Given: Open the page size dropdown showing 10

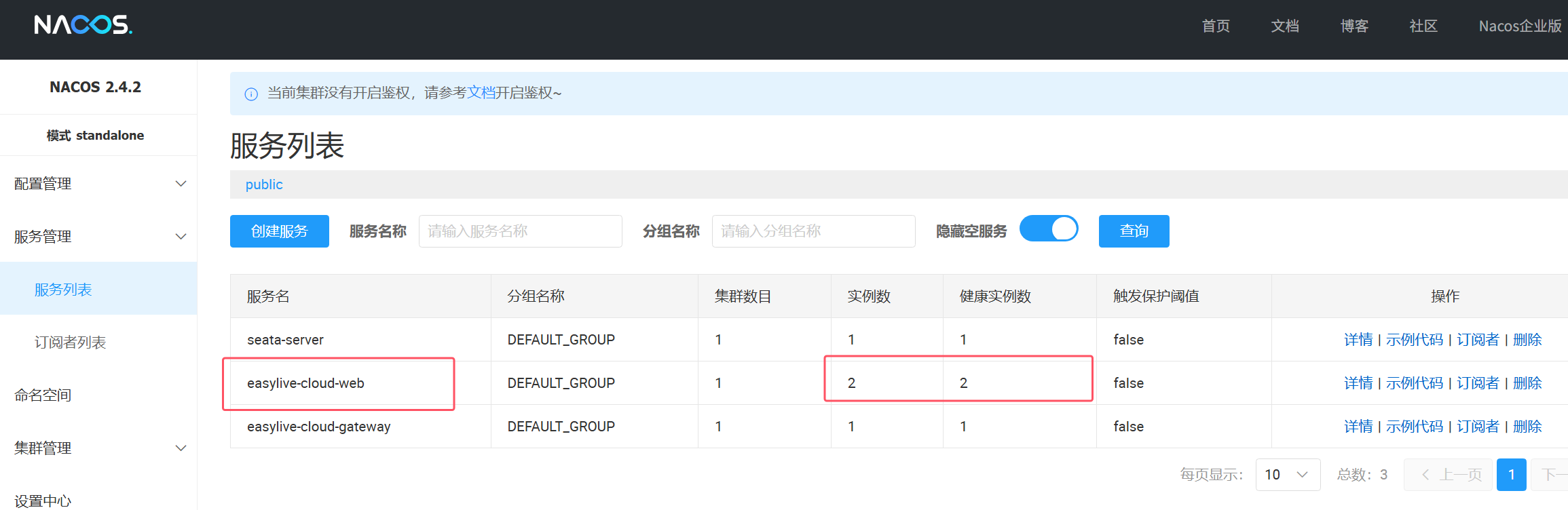Looking at the screenshot, I should pyautogui.click(x=1288, y=475).
